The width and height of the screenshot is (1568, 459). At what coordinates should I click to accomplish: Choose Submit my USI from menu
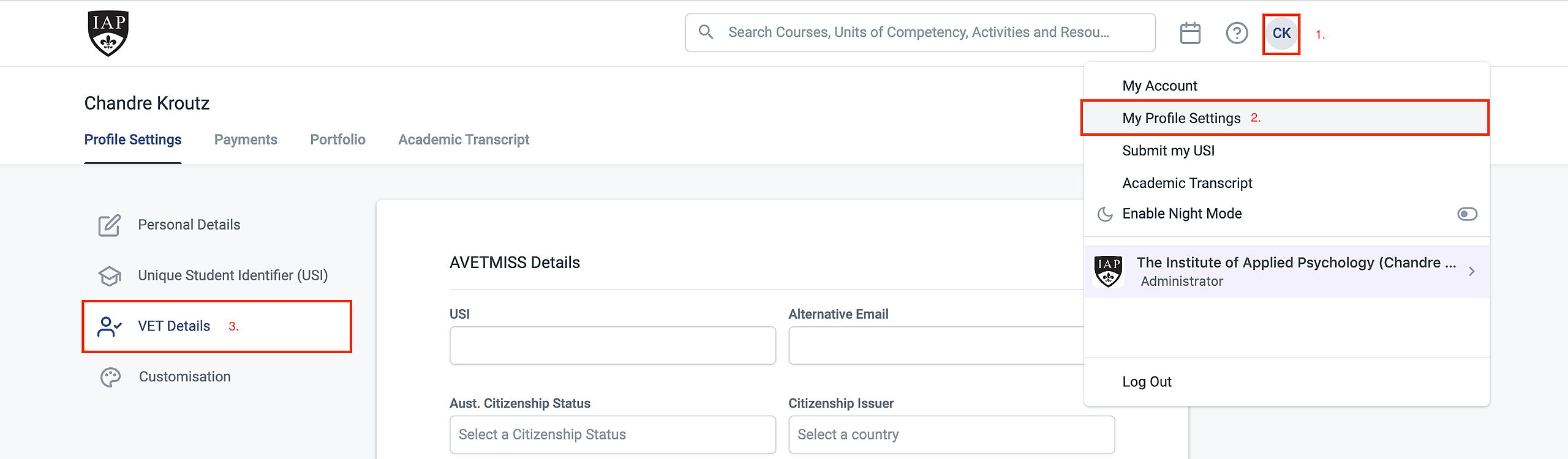tap(1168, 151)
